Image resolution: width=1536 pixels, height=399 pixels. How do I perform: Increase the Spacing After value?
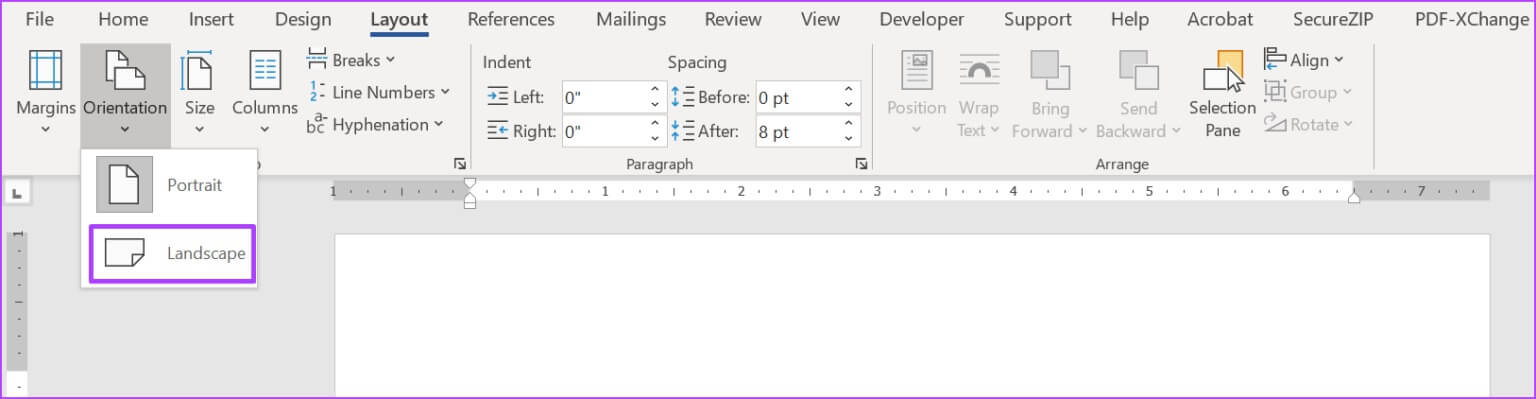850,124
